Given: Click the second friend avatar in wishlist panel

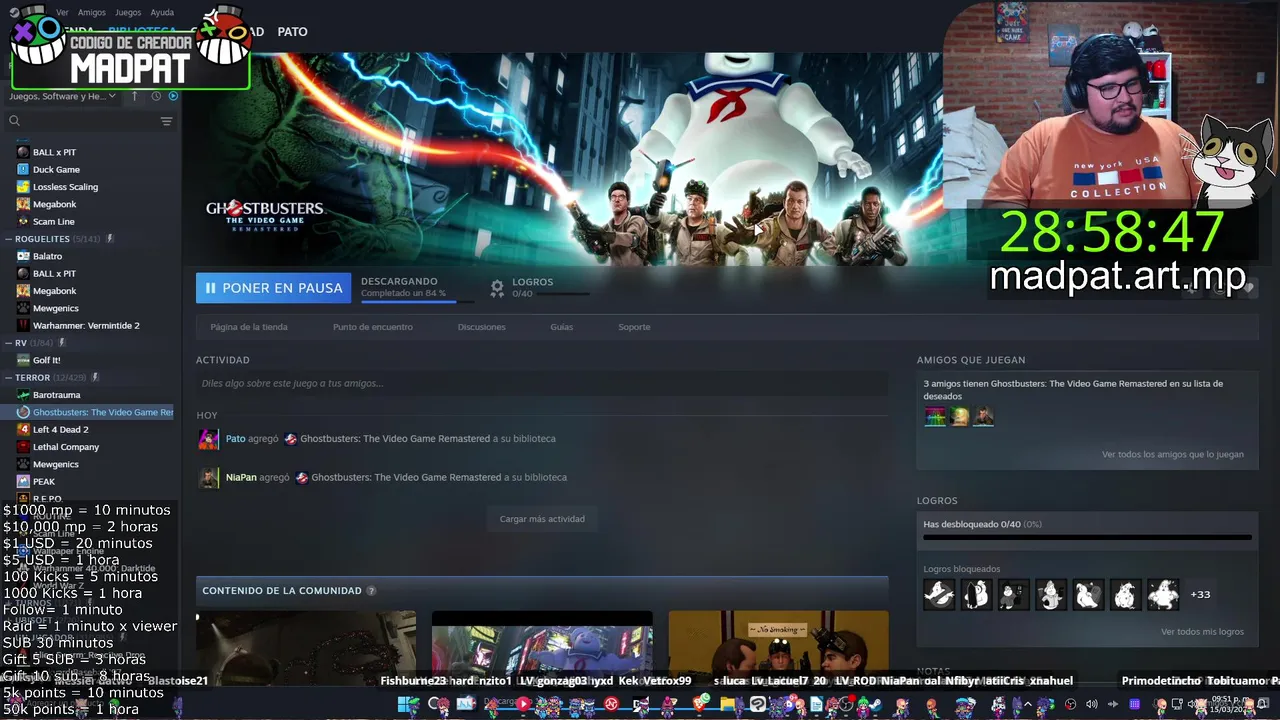Looking at the screenshot, I should [x=960, y=416].
